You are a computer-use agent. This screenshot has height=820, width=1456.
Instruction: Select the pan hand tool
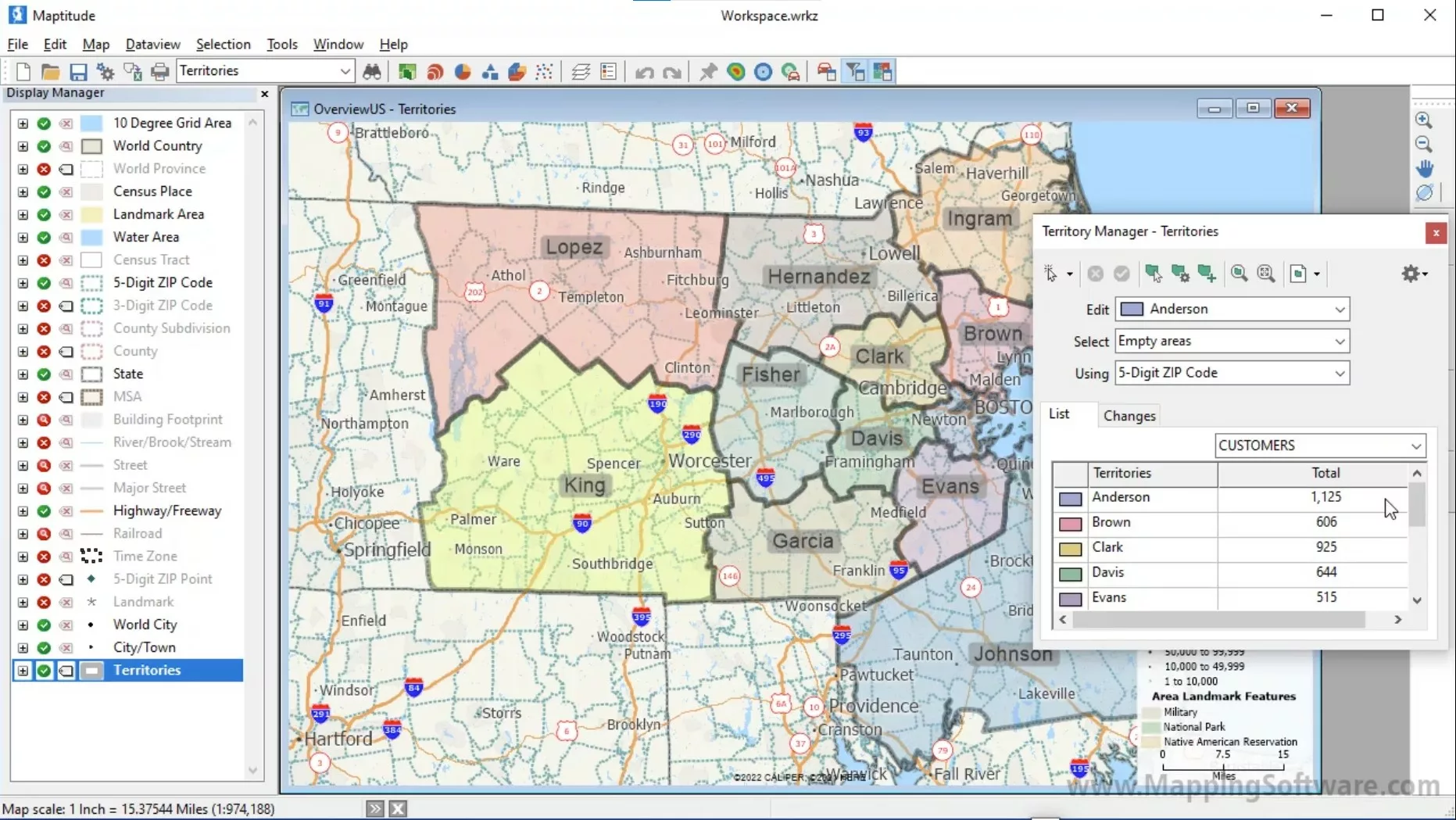1424,169
